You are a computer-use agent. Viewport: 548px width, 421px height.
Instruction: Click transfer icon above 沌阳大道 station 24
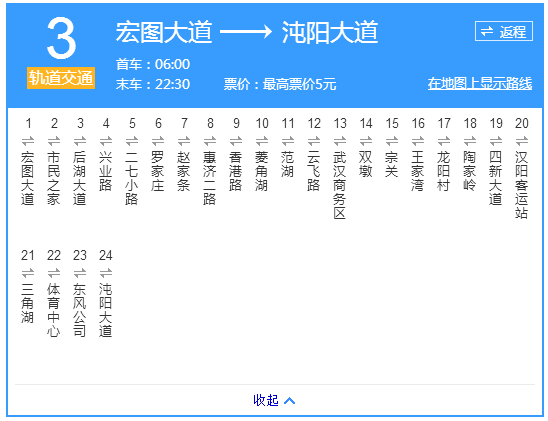pos(106,273)
